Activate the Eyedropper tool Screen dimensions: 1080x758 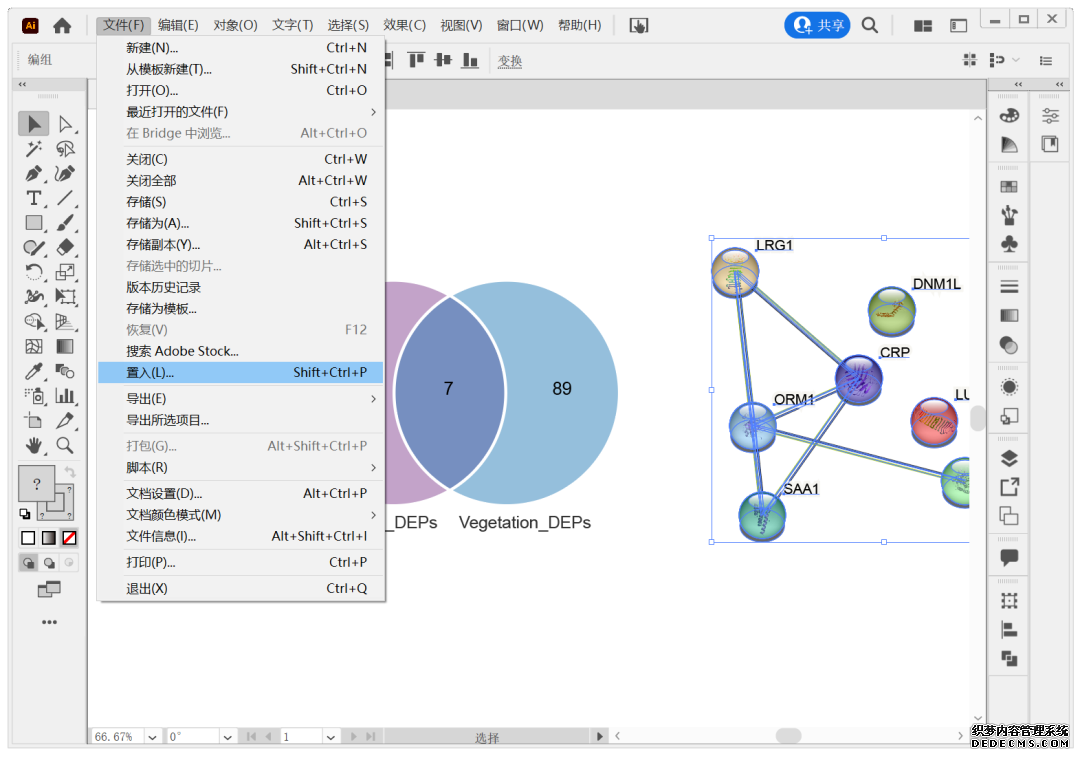pyautogui.click(x=34, y=371)
